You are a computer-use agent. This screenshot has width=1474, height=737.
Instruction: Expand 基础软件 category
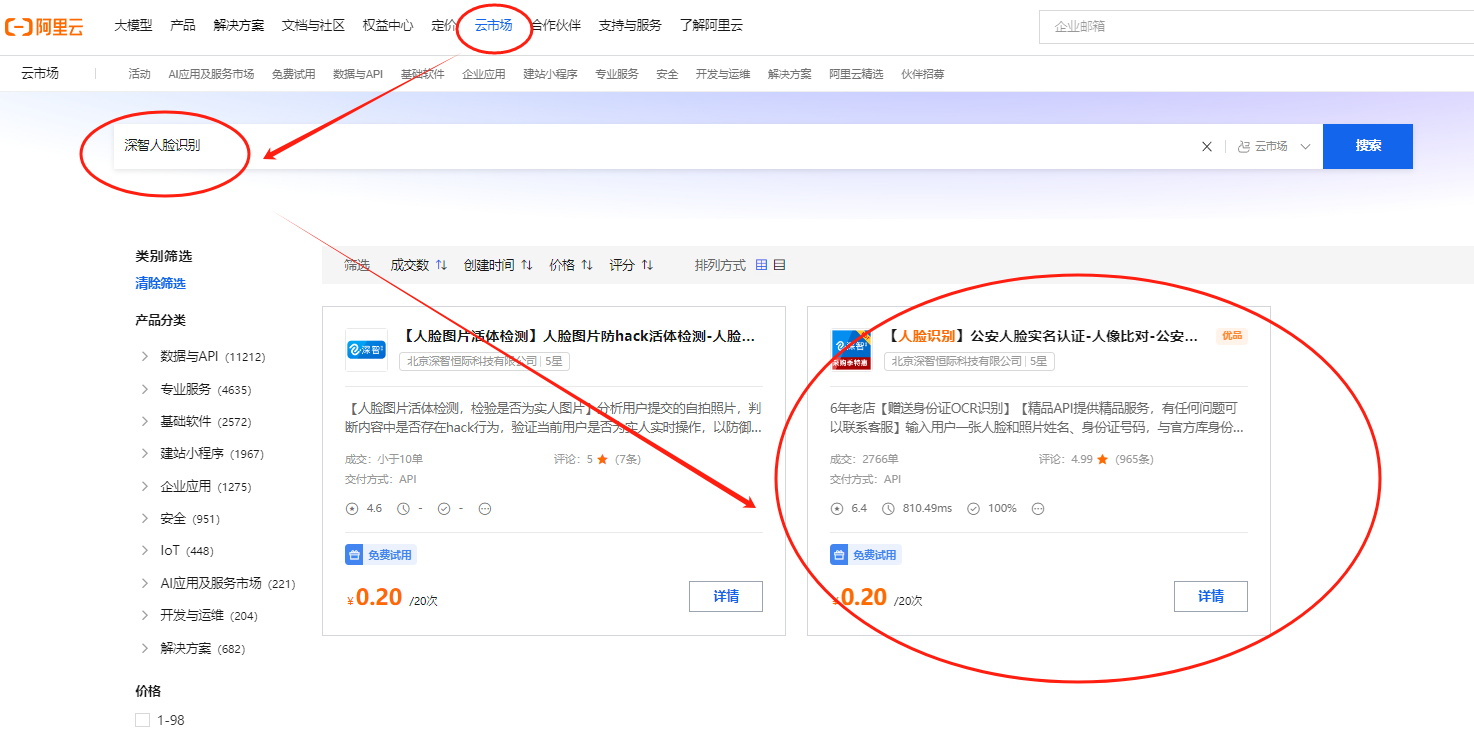pyautogui.click(x=146, y=422)
